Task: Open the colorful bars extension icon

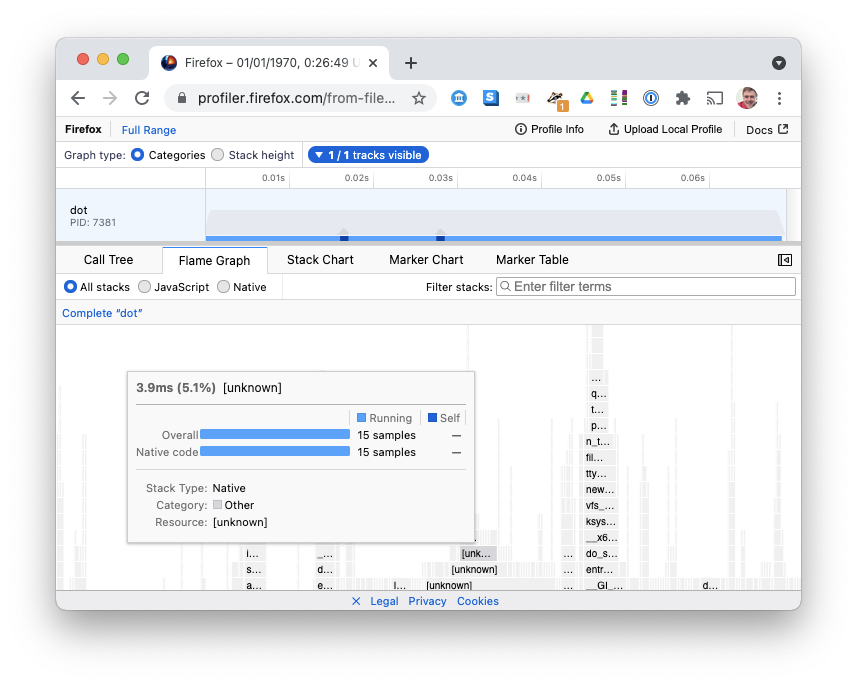Action: [x=619, y=98]
